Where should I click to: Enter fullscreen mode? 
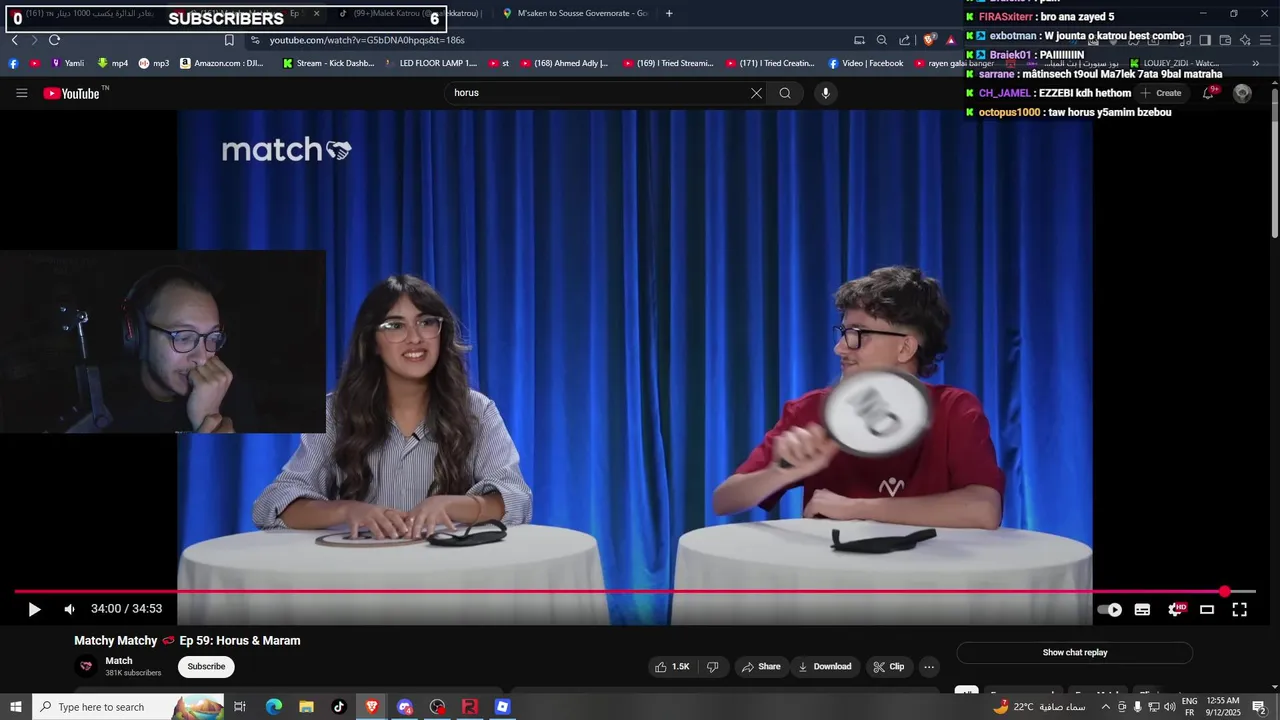[1239, 609]
